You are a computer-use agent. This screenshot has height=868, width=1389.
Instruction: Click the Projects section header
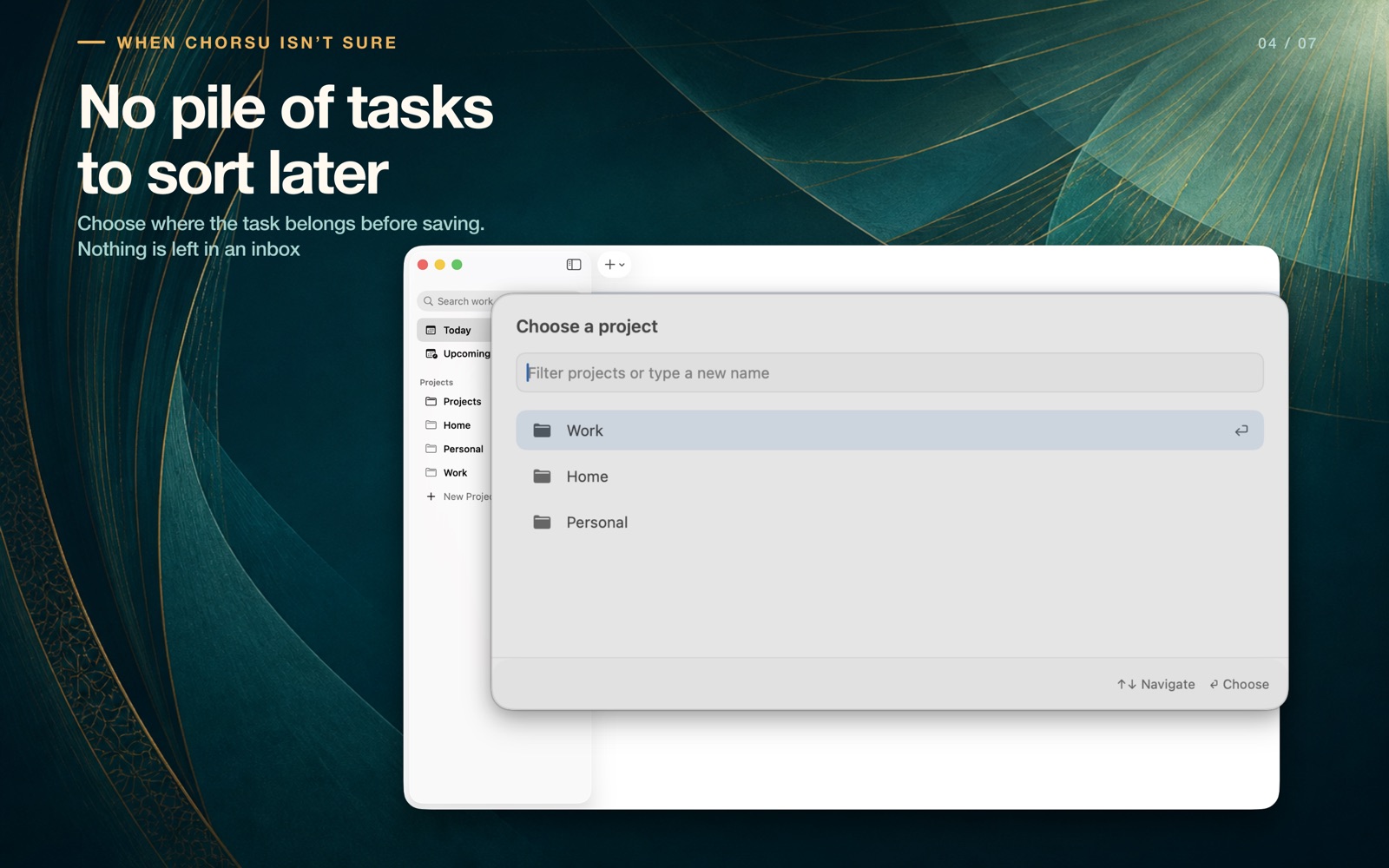(437, 382)
